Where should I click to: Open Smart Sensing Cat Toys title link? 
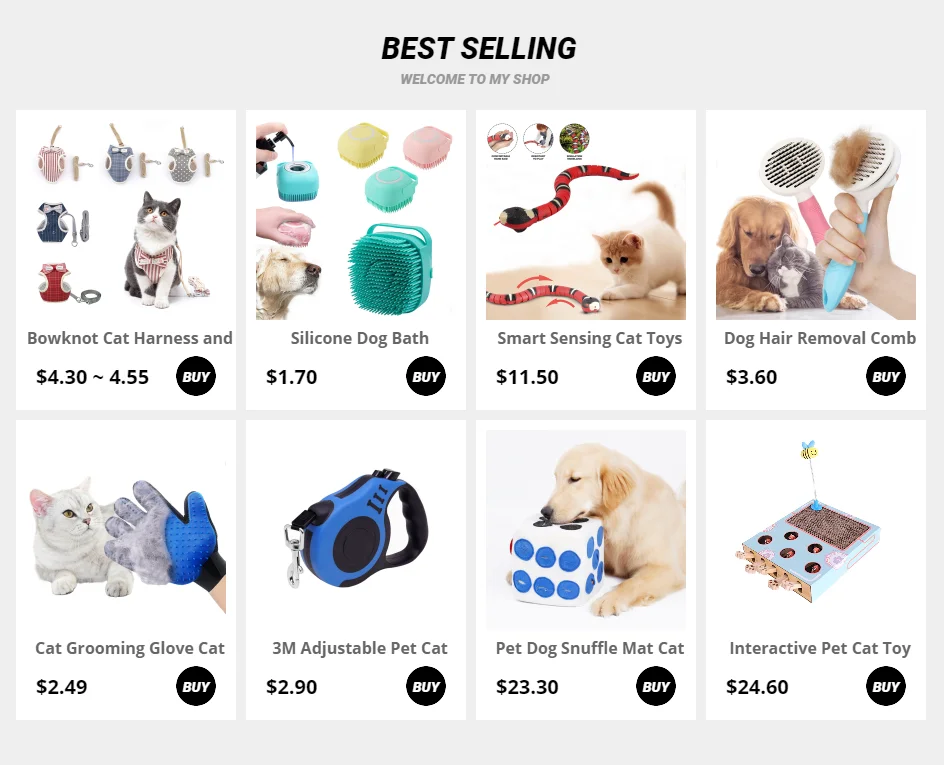coord(589,338)
